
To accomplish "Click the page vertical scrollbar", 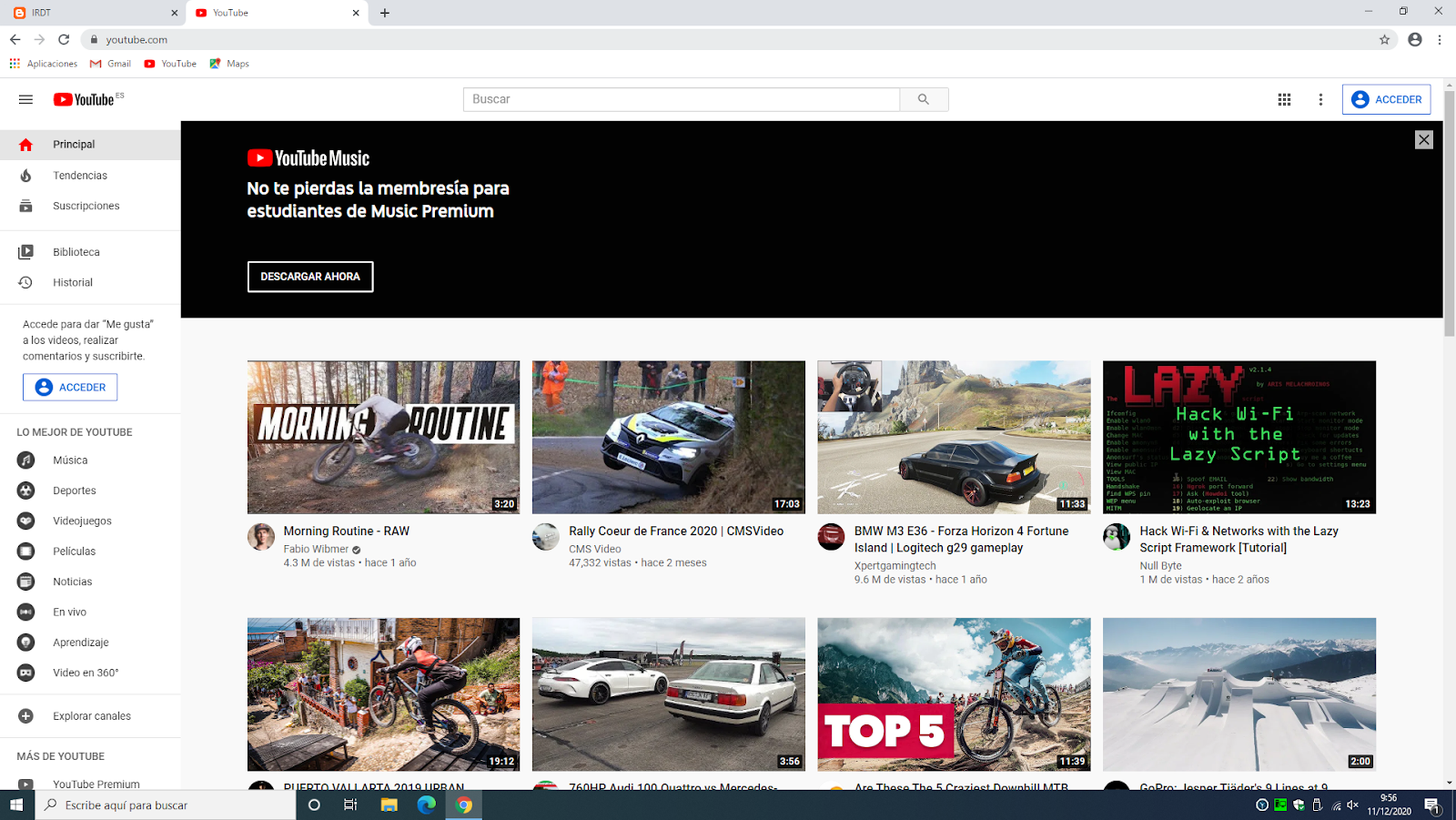I will click(x=1450, y=215).
